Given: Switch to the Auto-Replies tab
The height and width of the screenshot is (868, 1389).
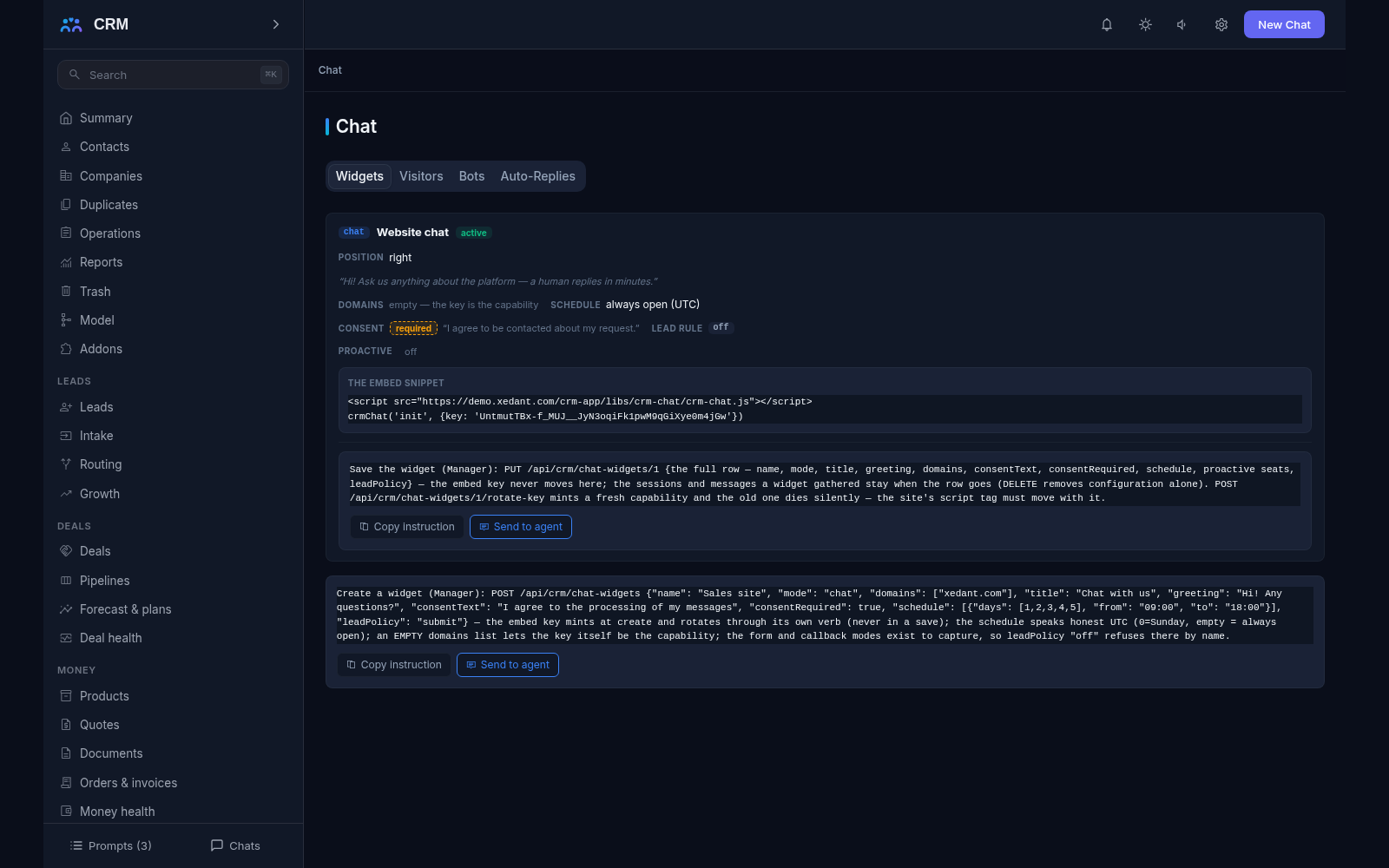Looking at the screenshot, I should (537, 176).
